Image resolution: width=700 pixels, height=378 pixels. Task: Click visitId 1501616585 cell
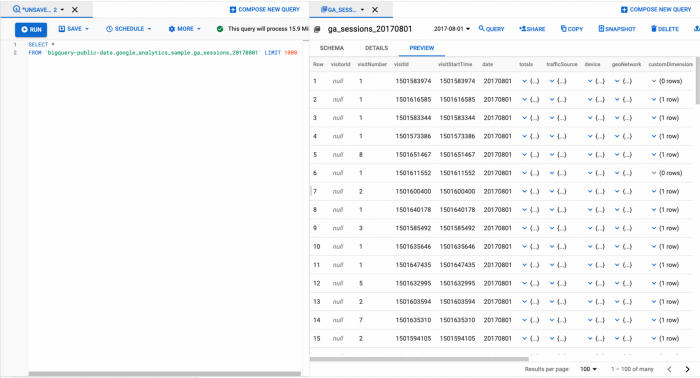click(413, 100)
